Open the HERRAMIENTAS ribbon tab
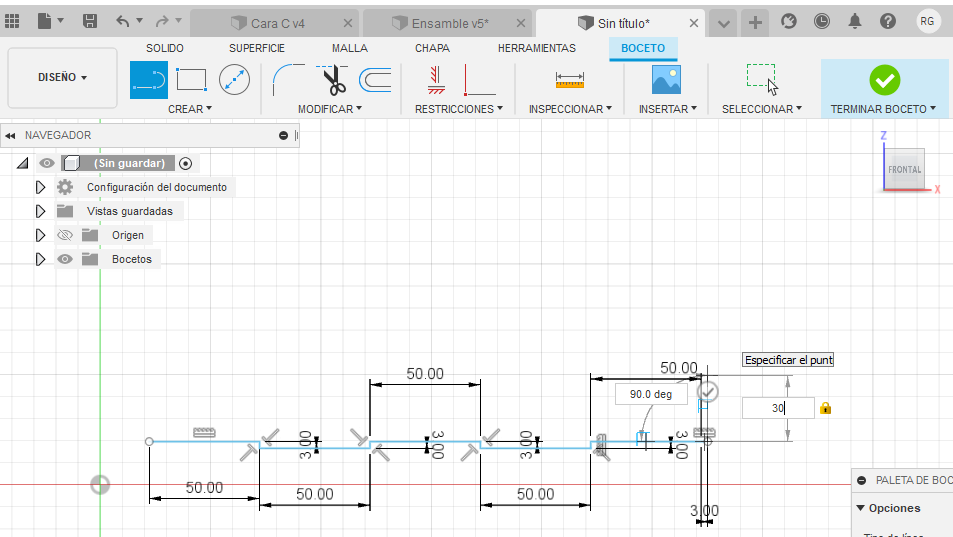953x537 pixels. [x=537, y=48]
